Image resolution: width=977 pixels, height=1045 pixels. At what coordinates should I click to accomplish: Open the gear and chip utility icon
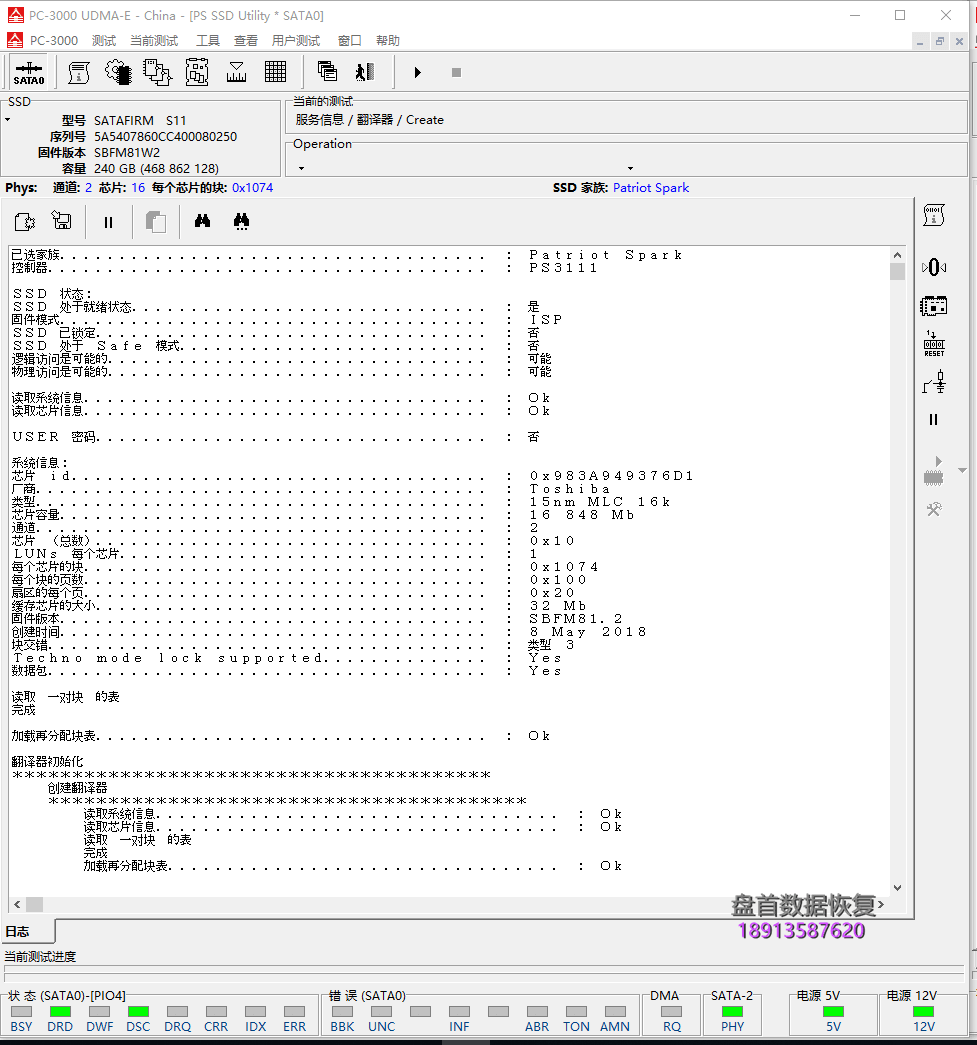tap(118, 73)
